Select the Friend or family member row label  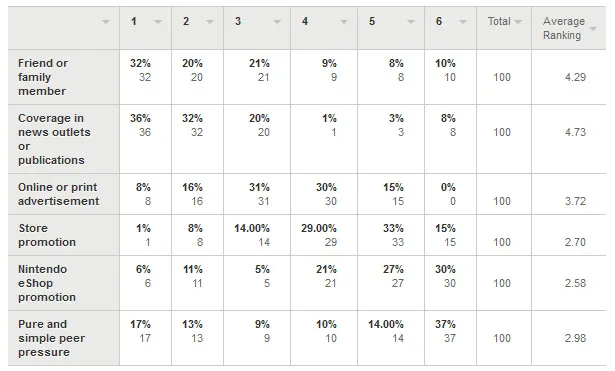click(x=43, y=77)
